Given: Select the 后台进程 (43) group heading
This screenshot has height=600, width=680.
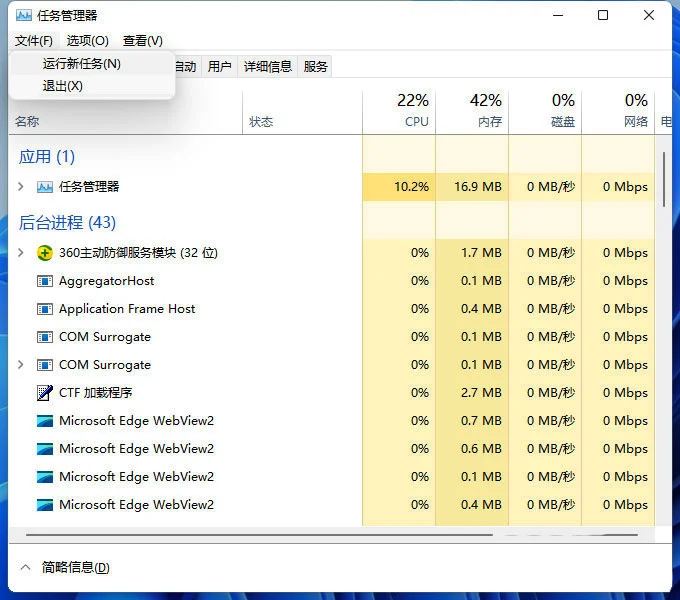Looking at the screenshot, I should 67,222.
